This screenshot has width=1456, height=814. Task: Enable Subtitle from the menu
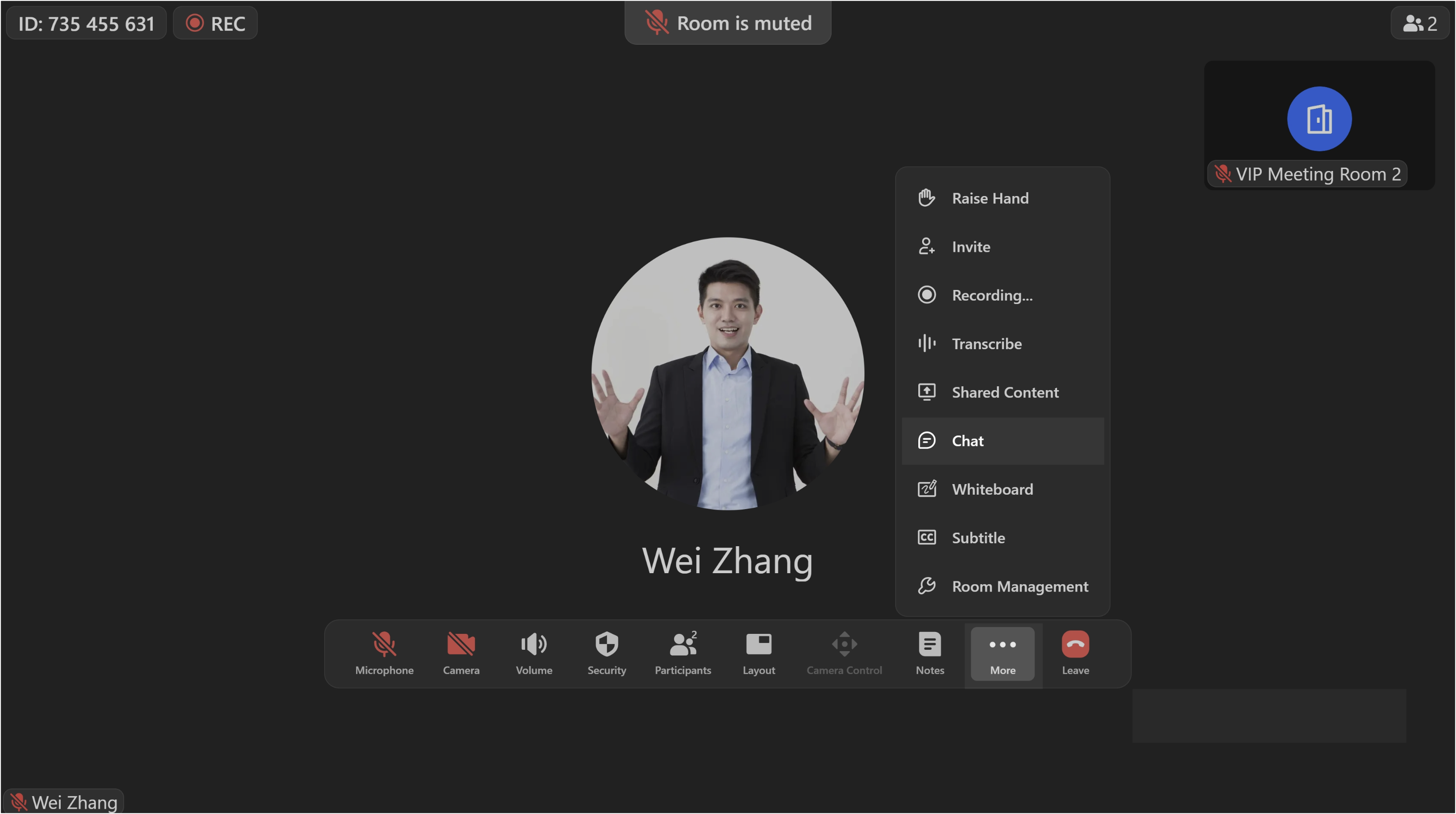click(x=1003, y=538)
